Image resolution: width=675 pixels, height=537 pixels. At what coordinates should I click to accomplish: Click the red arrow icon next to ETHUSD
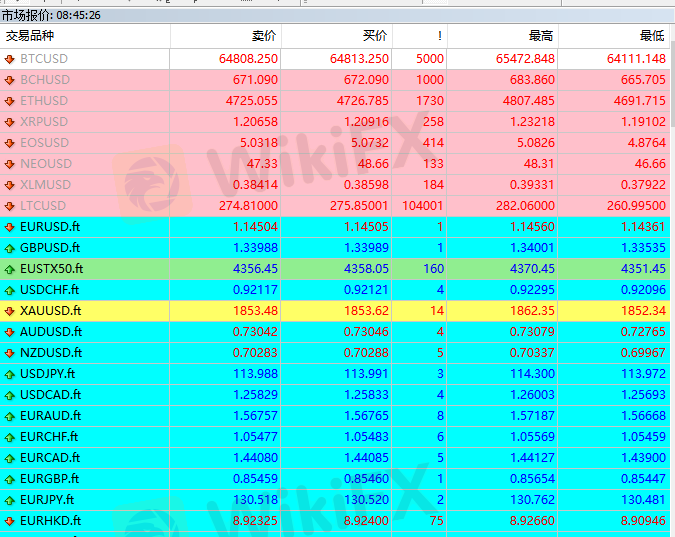pyautogui.click(x=10, y=101)
